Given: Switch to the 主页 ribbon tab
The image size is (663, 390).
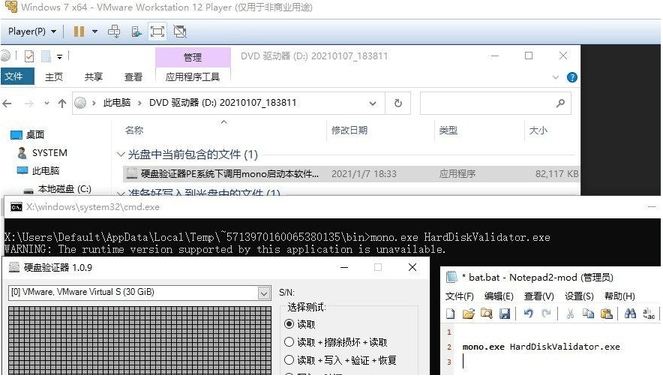Looking at the screenshot, I should [54, 77].
